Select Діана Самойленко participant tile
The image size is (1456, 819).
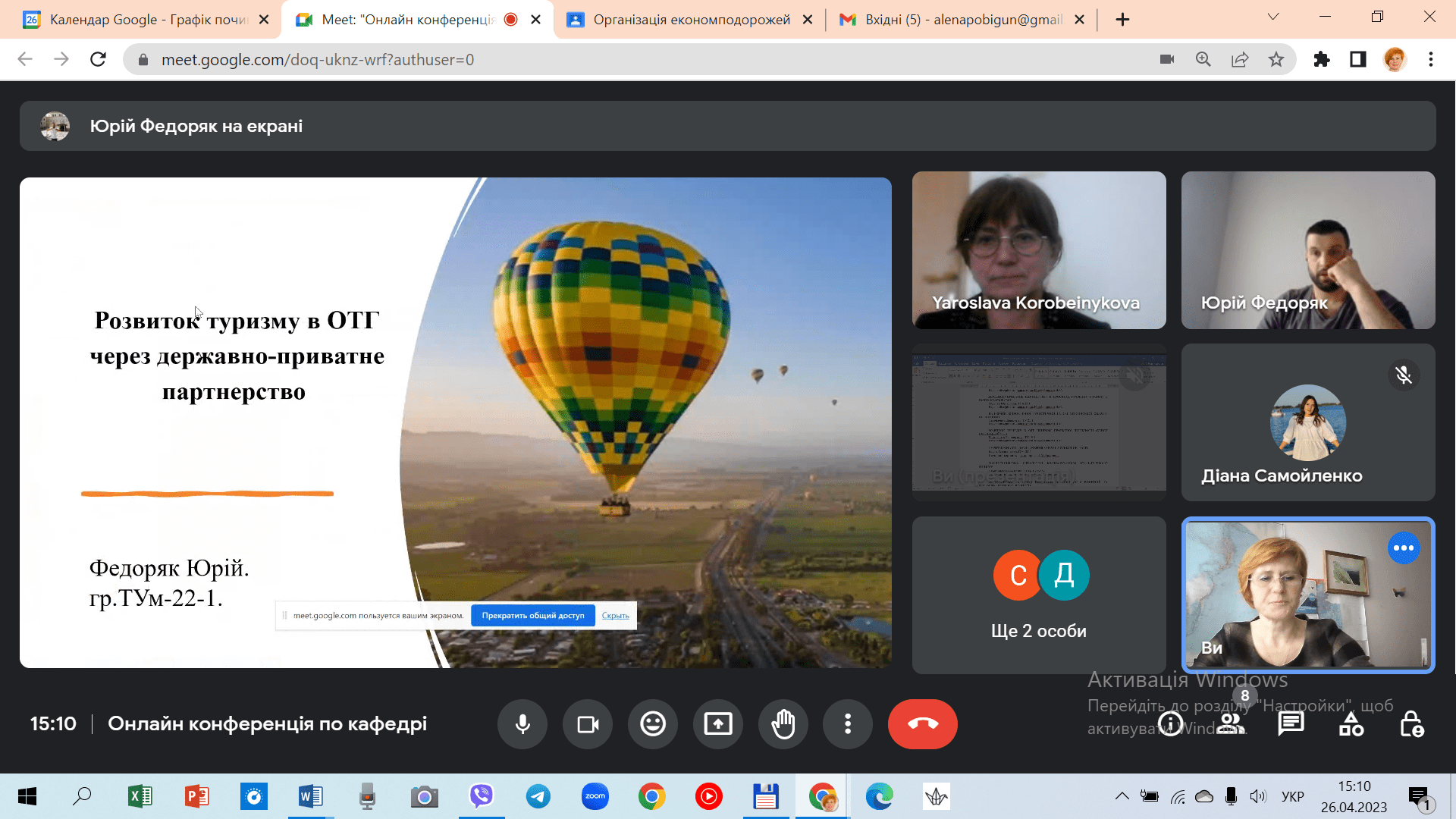pyautogui.click(x=1308, y=422)
